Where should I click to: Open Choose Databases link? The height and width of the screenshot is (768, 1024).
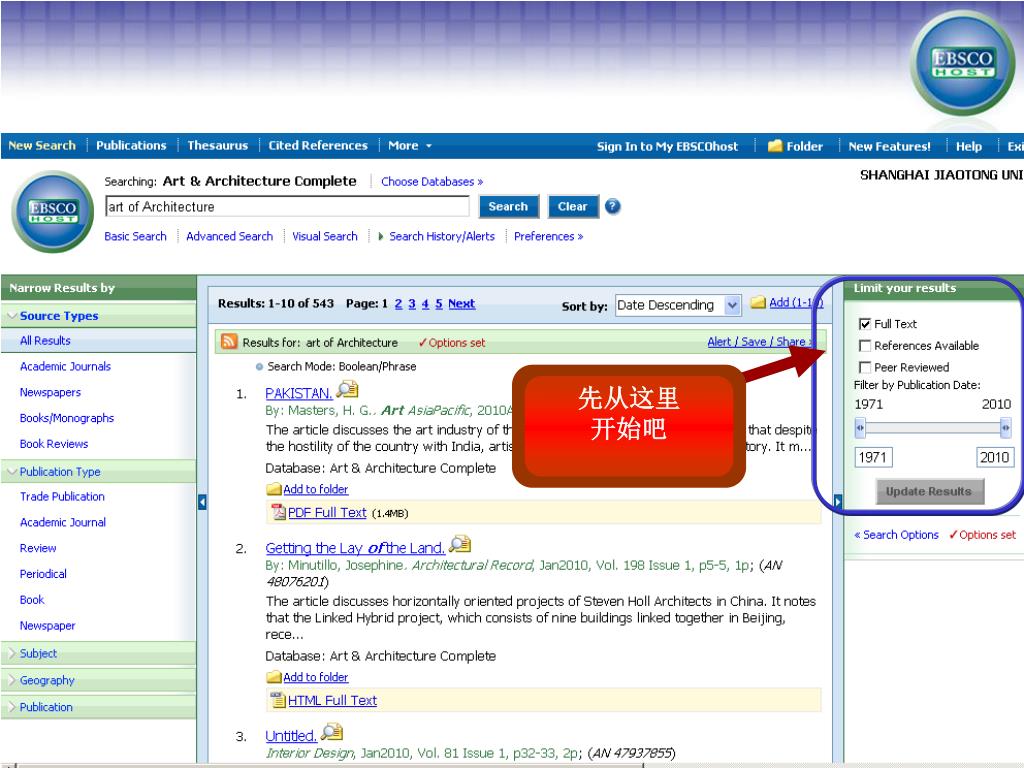(x=432, y=182)
